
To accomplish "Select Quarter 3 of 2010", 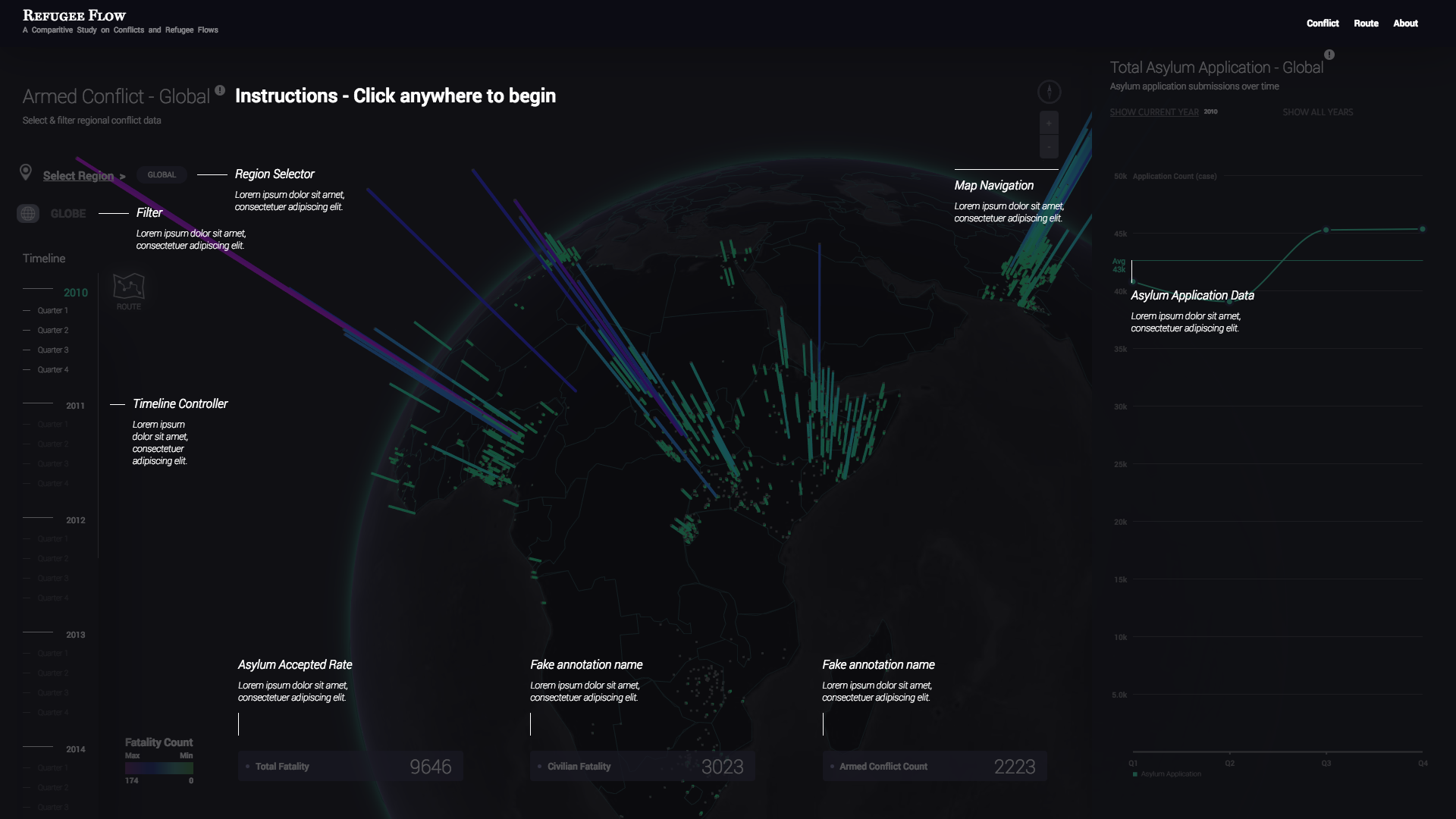I will pos(53,350).
